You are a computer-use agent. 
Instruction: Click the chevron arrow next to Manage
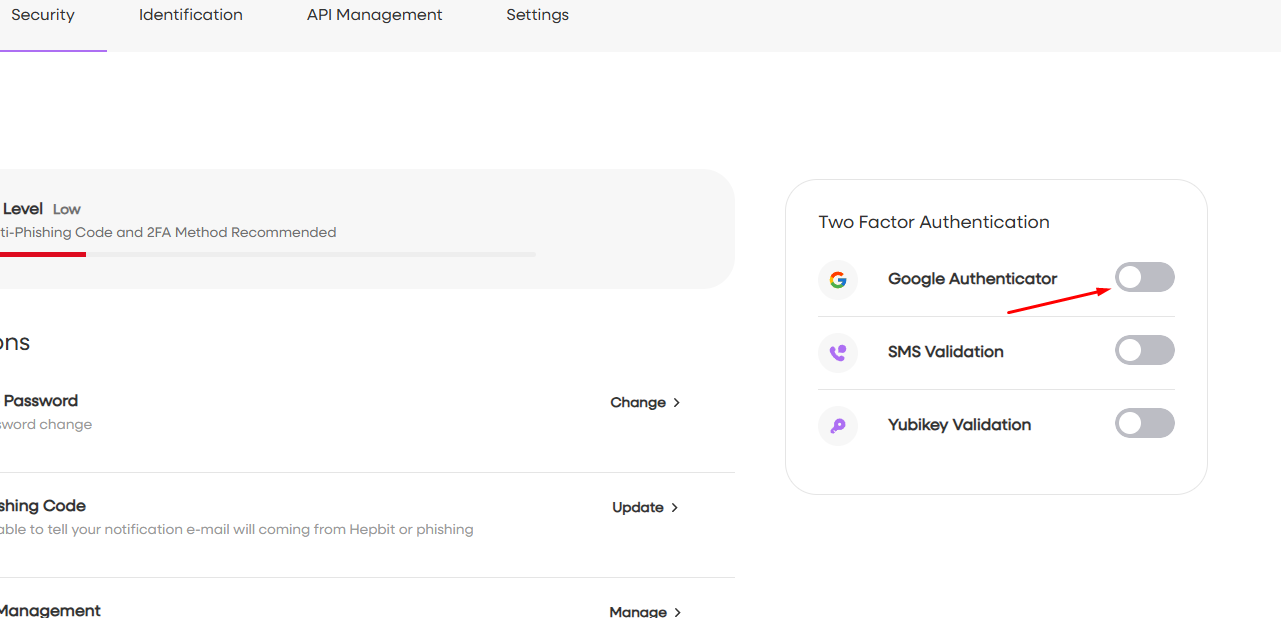pos(678,612)
